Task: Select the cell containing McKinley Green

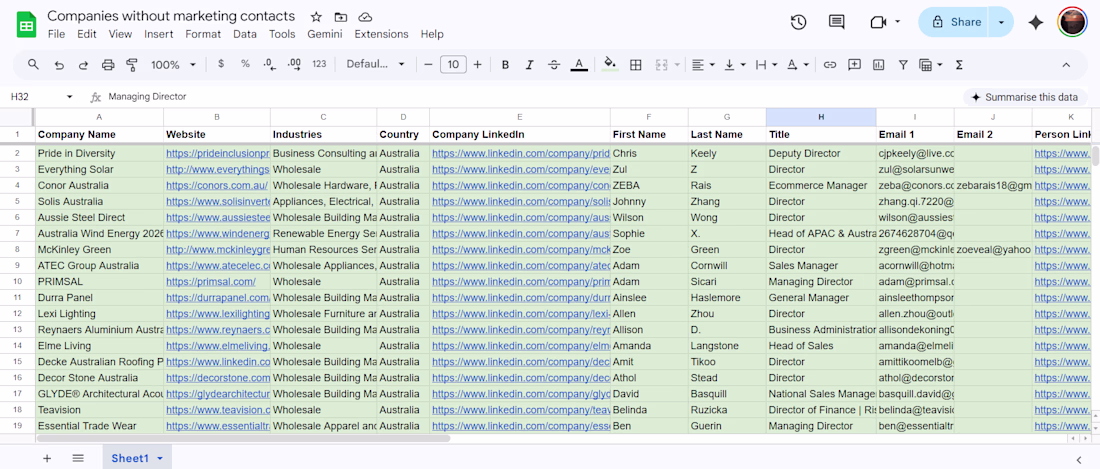Action: pyautogui.click(x=100, y=250)
